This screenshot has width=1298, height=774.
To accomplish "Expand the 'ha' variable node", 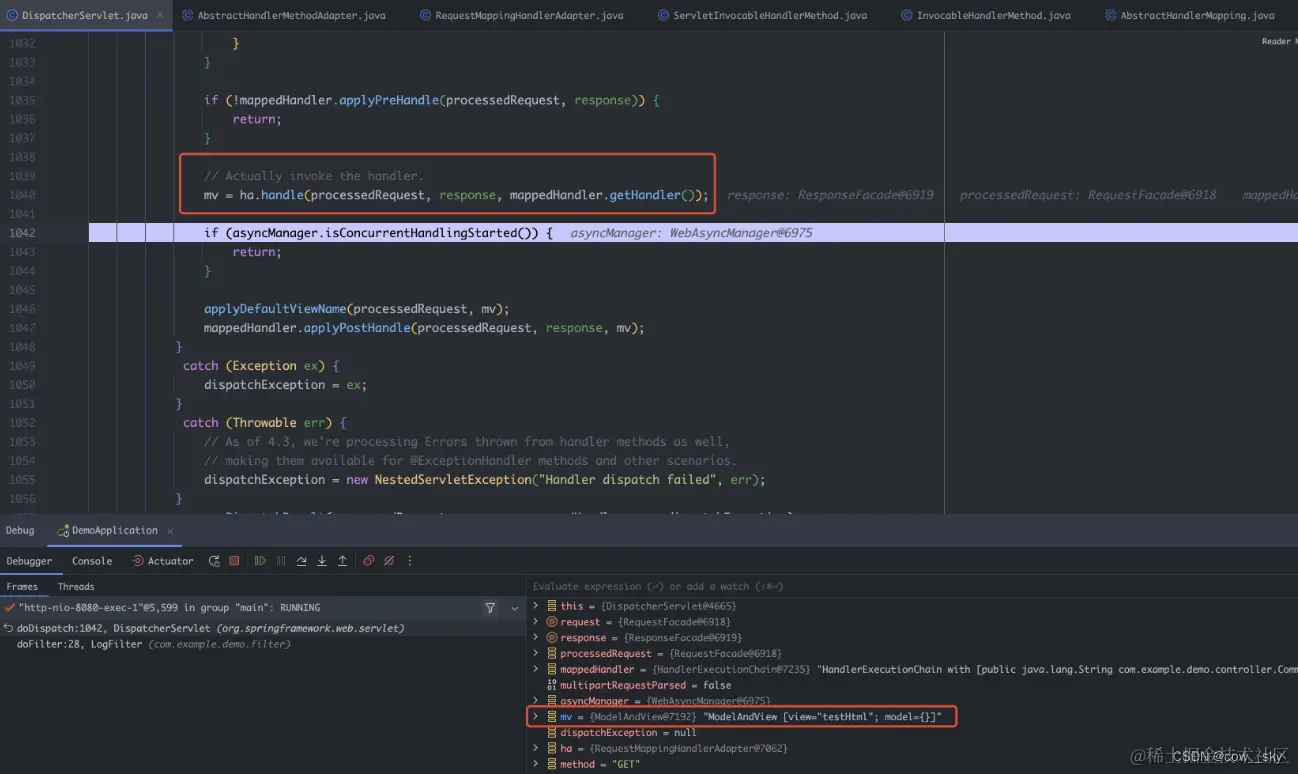I will (536, 749).
